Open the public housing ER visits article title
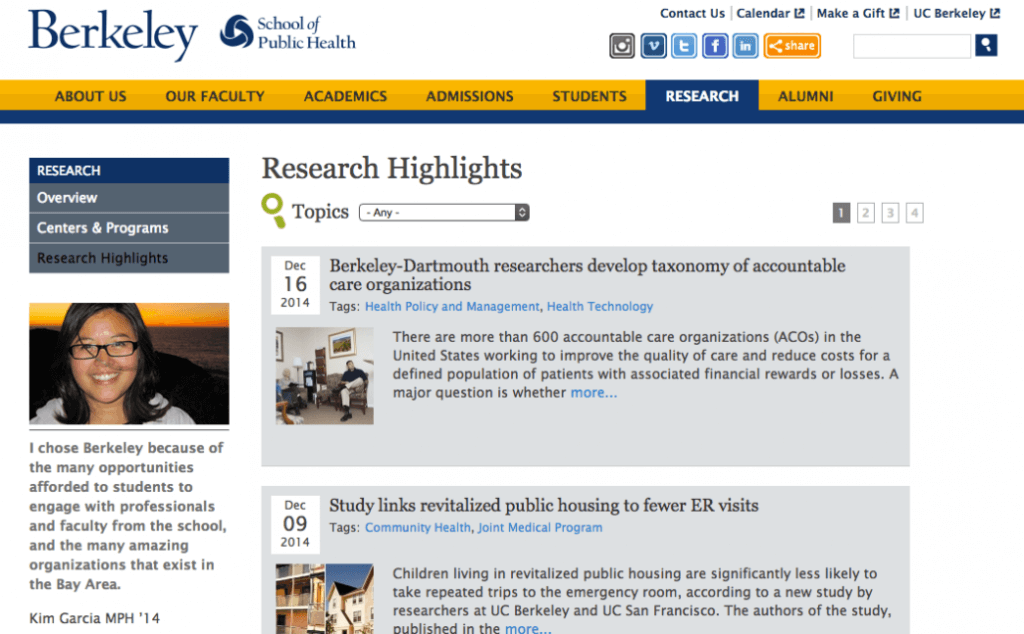 point(544,505)
